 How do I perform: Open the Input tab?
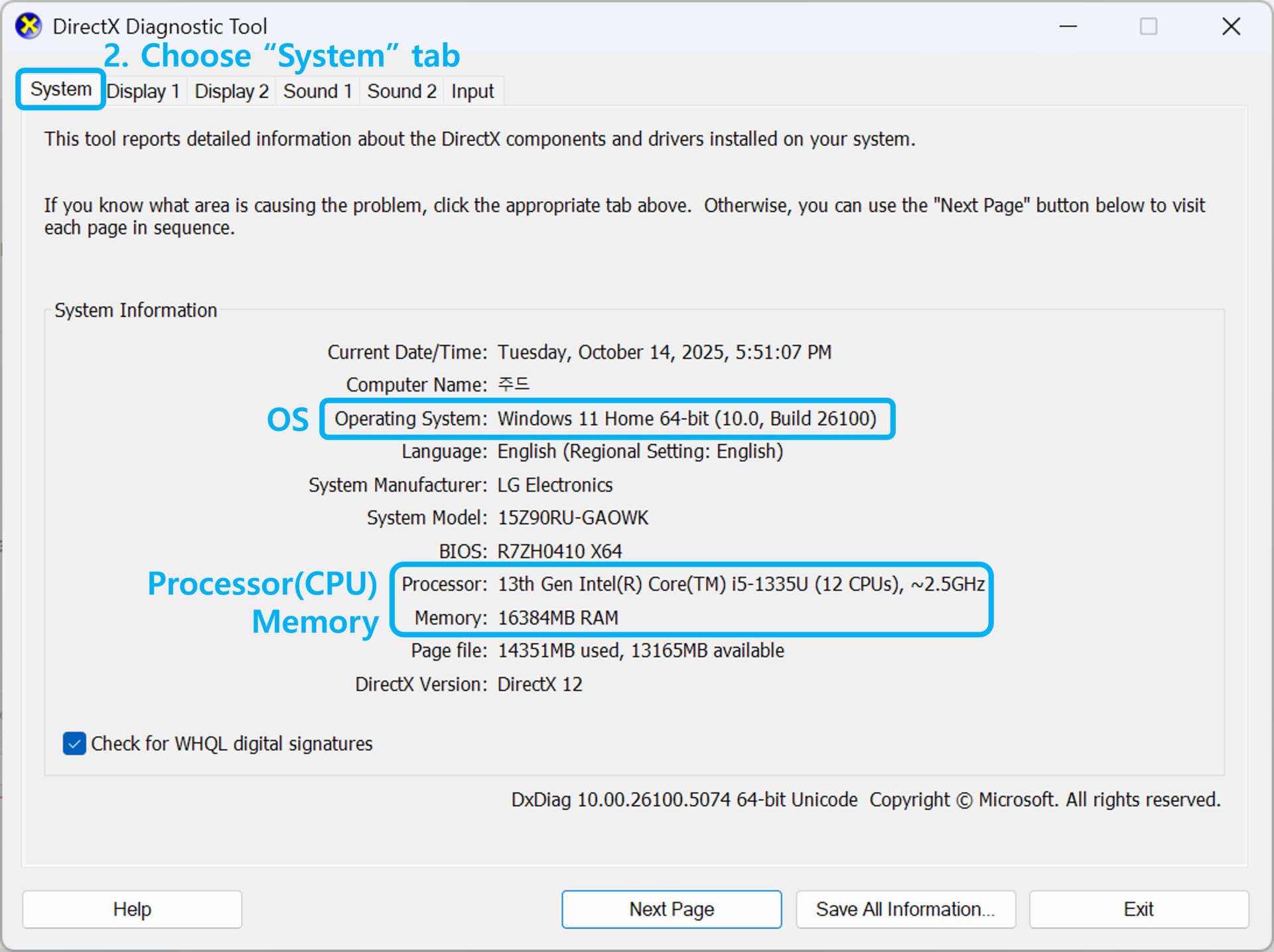click(x=472, y=91)
